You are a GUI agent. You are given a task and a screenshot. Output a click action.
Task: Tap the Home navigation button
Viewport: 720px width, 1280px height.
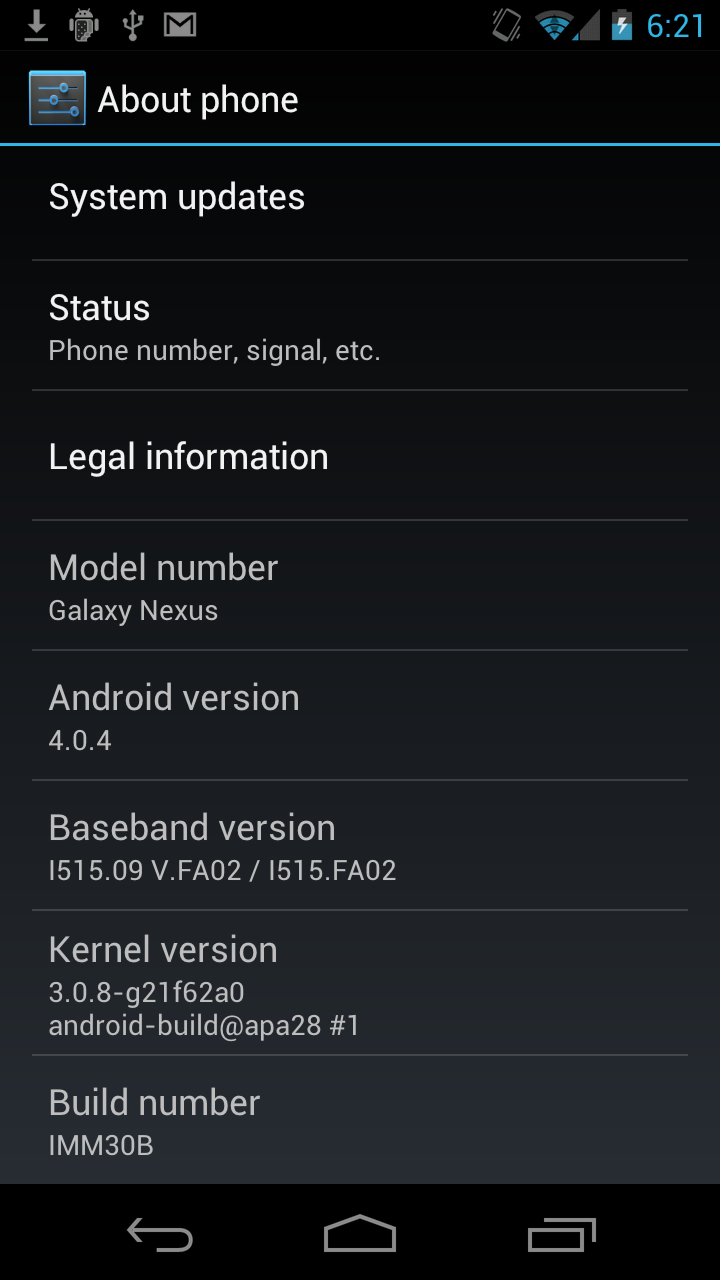360,1235
